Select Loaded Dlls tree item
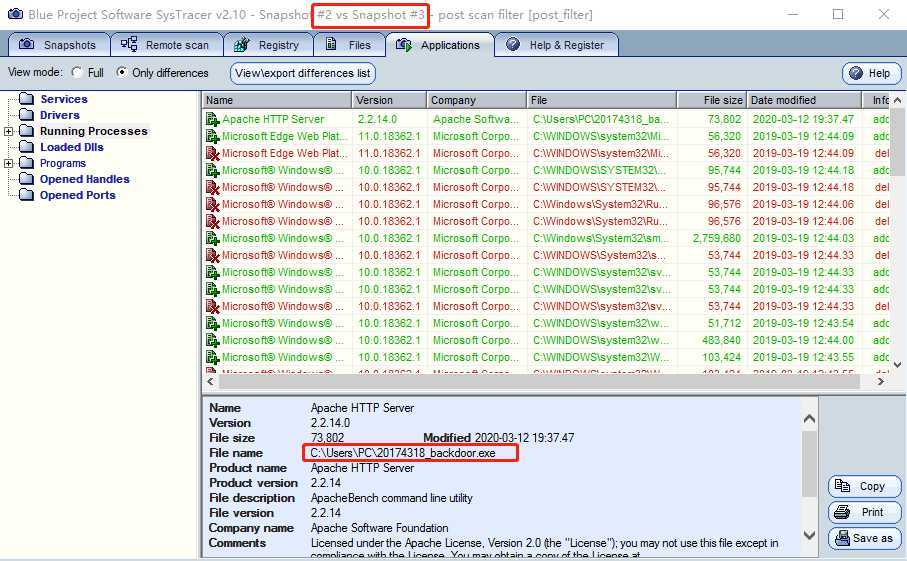The image size is (907, 561). tap(72, 147)
